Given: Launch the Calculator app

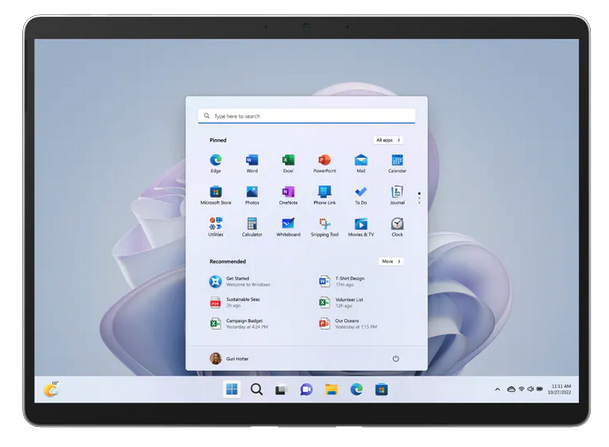Looking at the screenshot, I should pyautogui.click(x=252, y=227).
